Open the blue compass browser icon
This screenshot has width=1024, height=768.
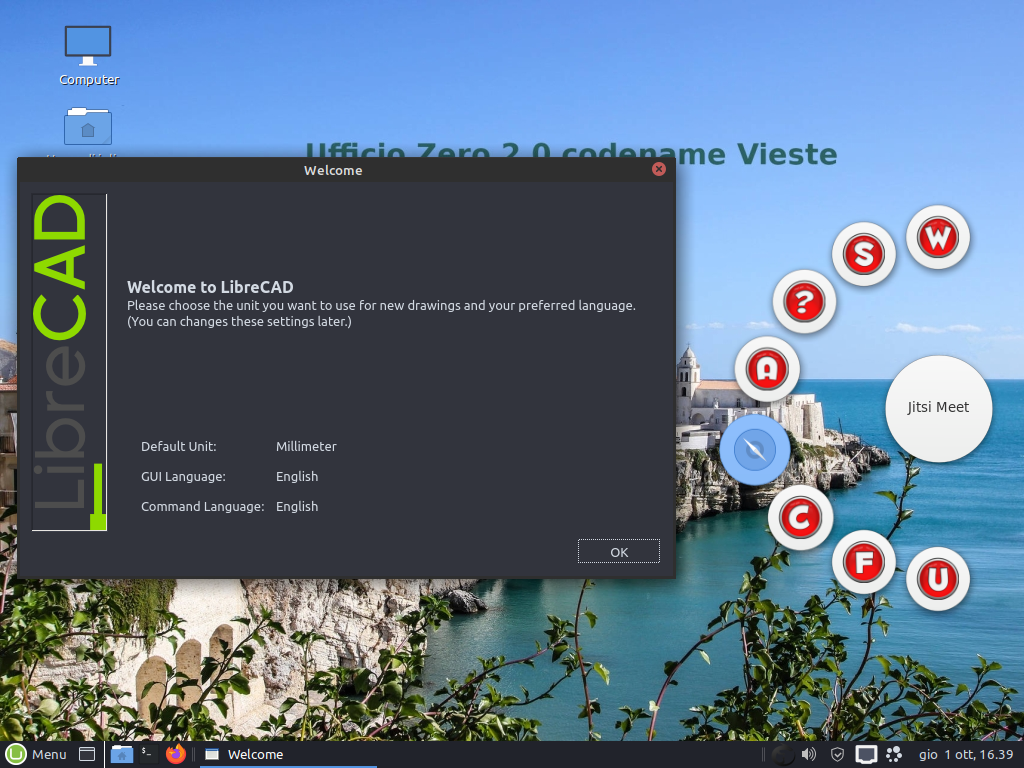pyautogui.click(x=755, y=450)
